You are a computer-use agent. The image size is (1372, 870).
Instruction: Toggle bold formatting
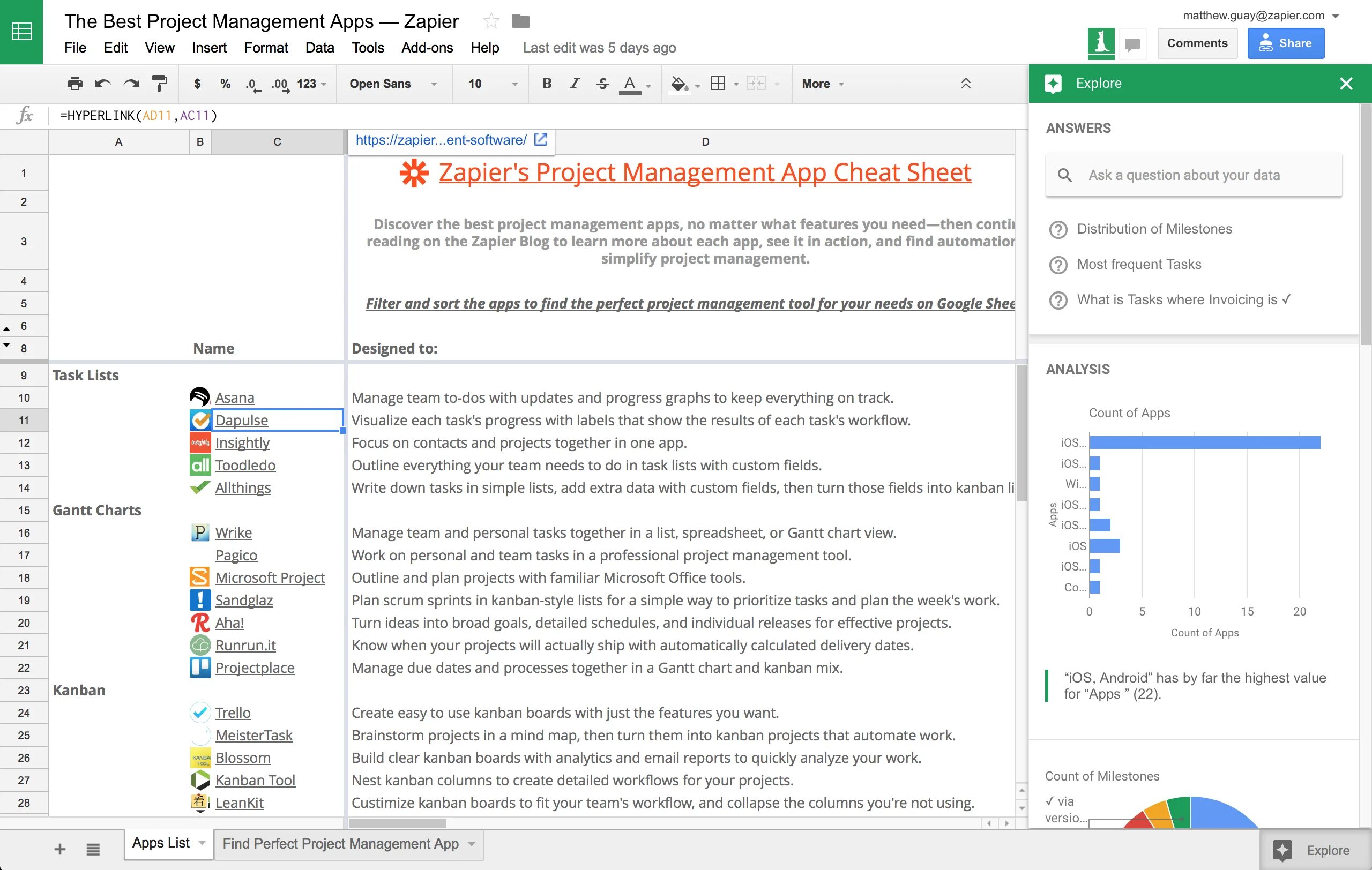point(547,84)
